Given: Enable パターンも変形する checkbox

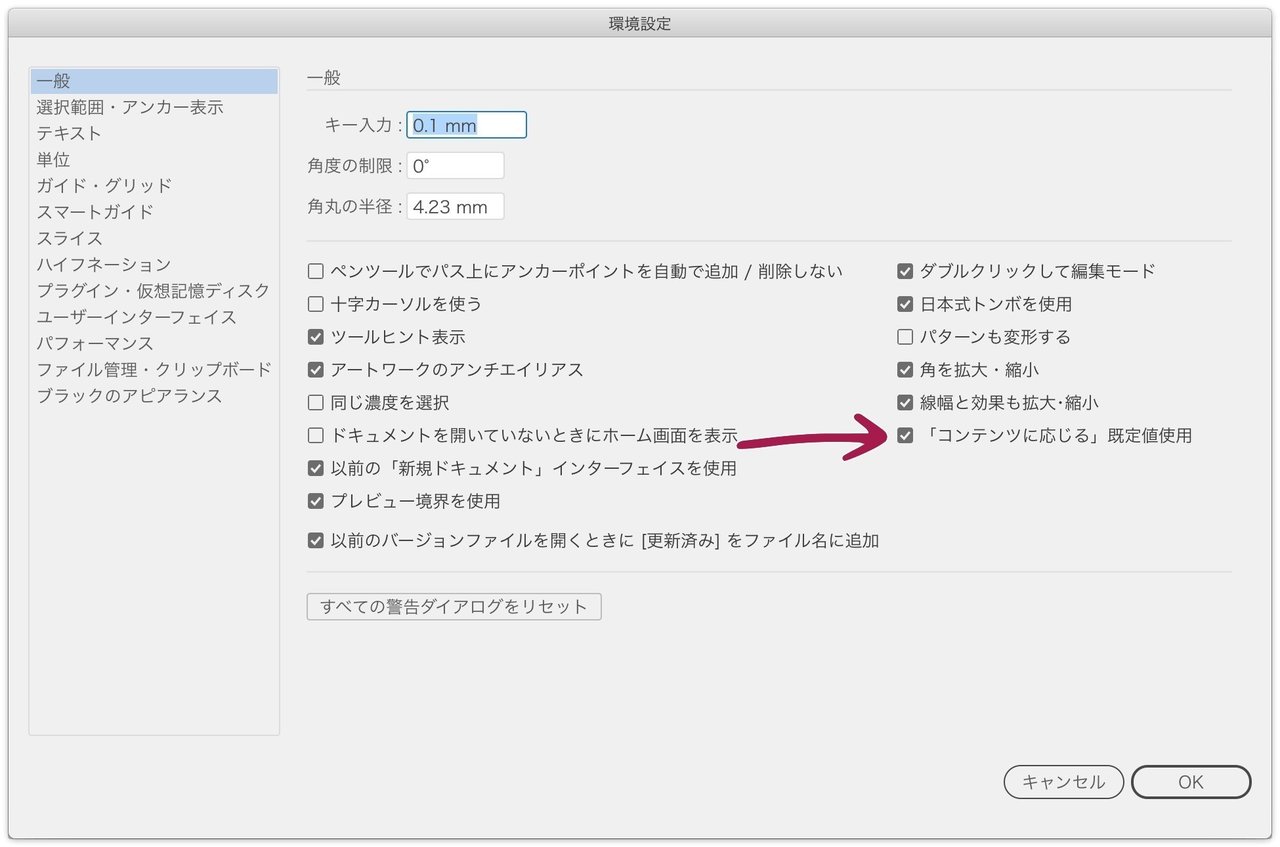Looking at the screenshot, I should 905,337.
